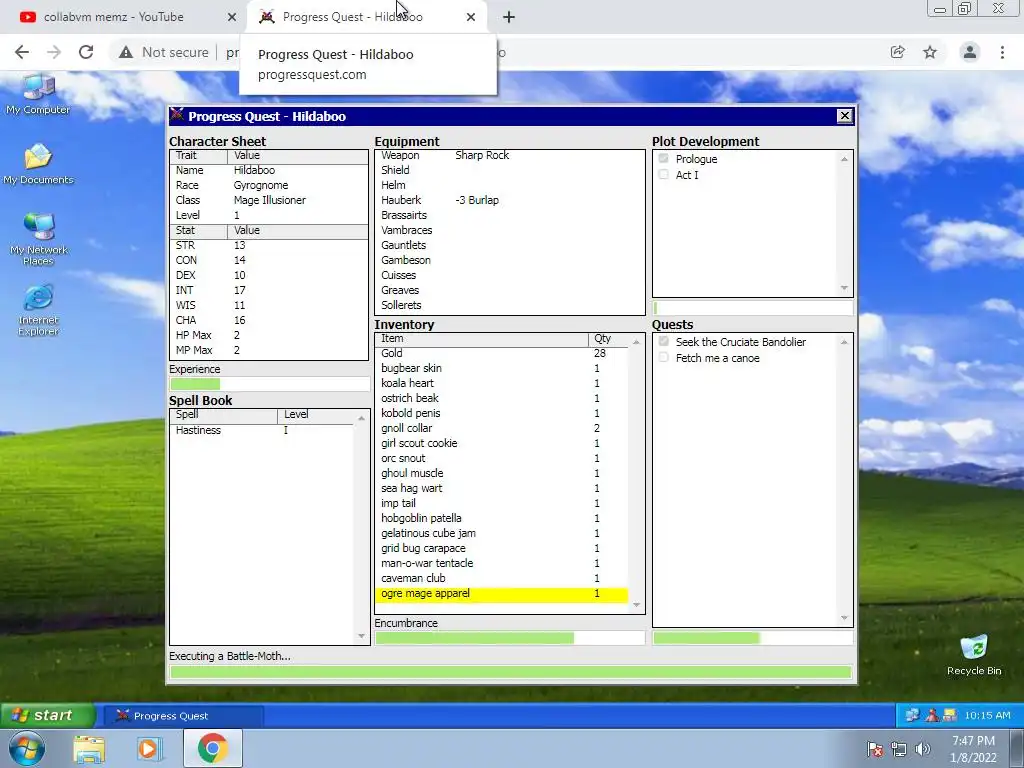This screenshot has height=768, width=1024.
Task: Open Windows Media Player taskbar icon
Action: tap(150, 749)
